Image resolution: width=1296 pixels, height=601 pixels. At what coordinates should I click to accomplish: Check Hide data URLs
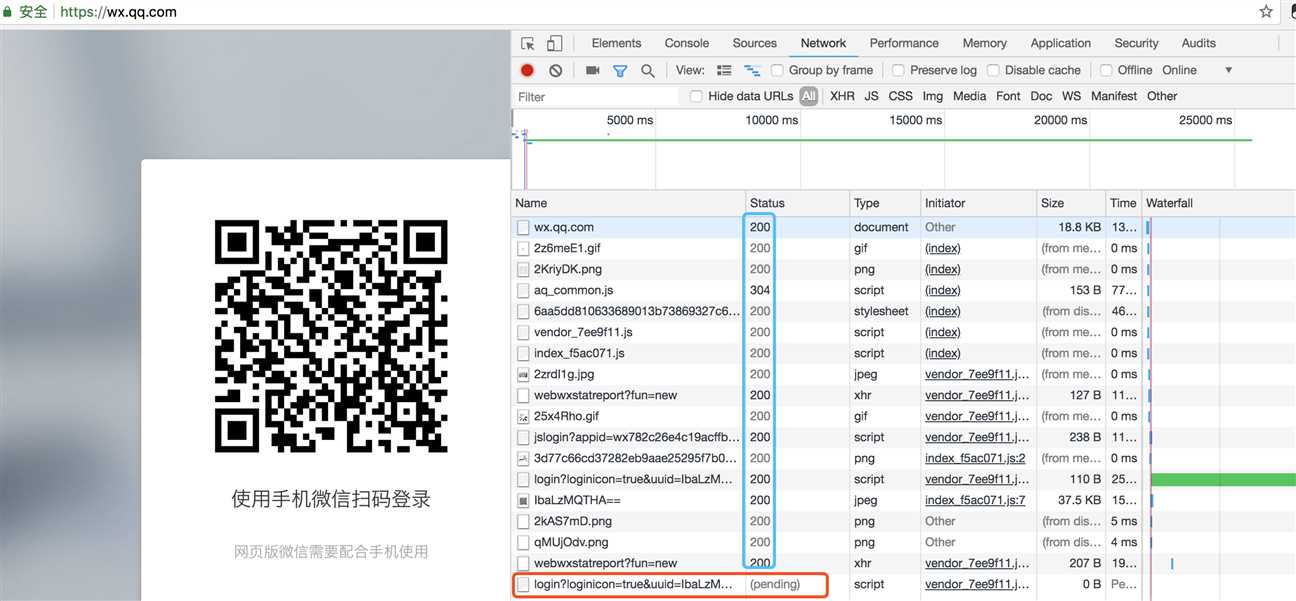697,97
